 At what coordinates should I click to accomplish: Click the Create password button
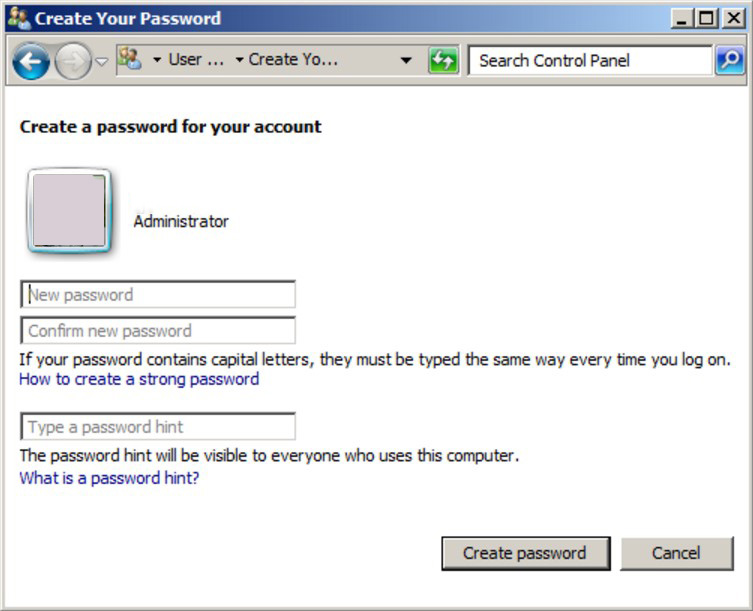tap(526, 553)
